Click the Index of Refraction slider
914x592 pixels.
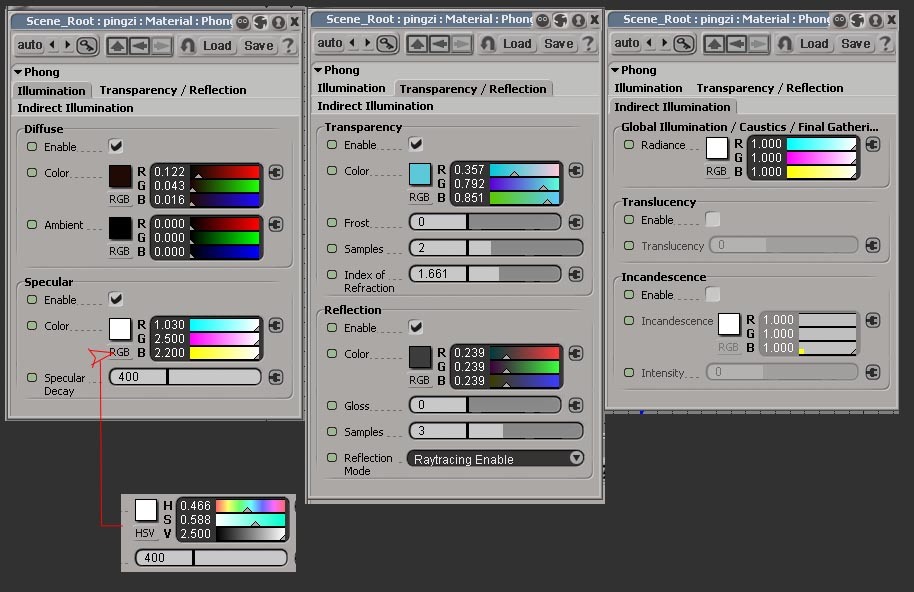[485, 274]
